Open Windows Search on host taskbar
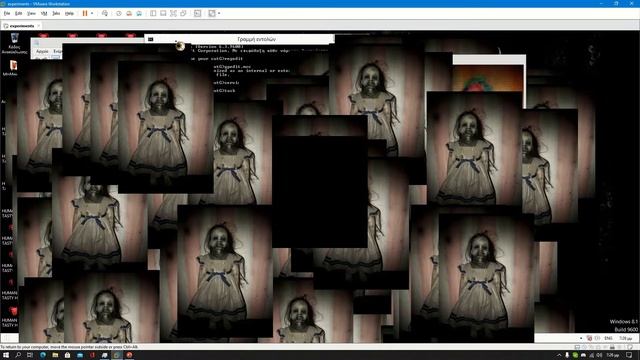Viewport: 640px width, 360px height. pyautogui.click(x=18, y=355)
